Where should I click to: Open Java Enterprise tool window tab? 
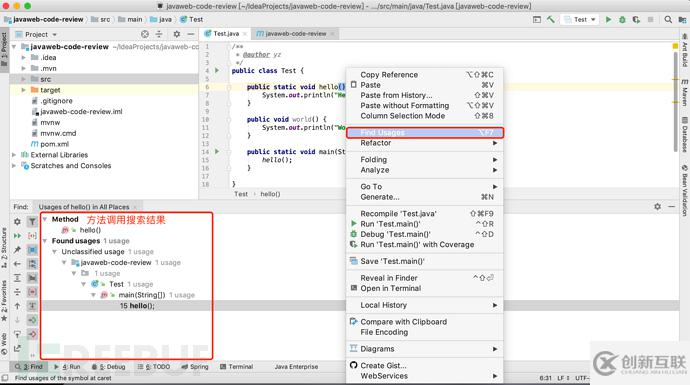pyautogui.click(x=296, y=367)
